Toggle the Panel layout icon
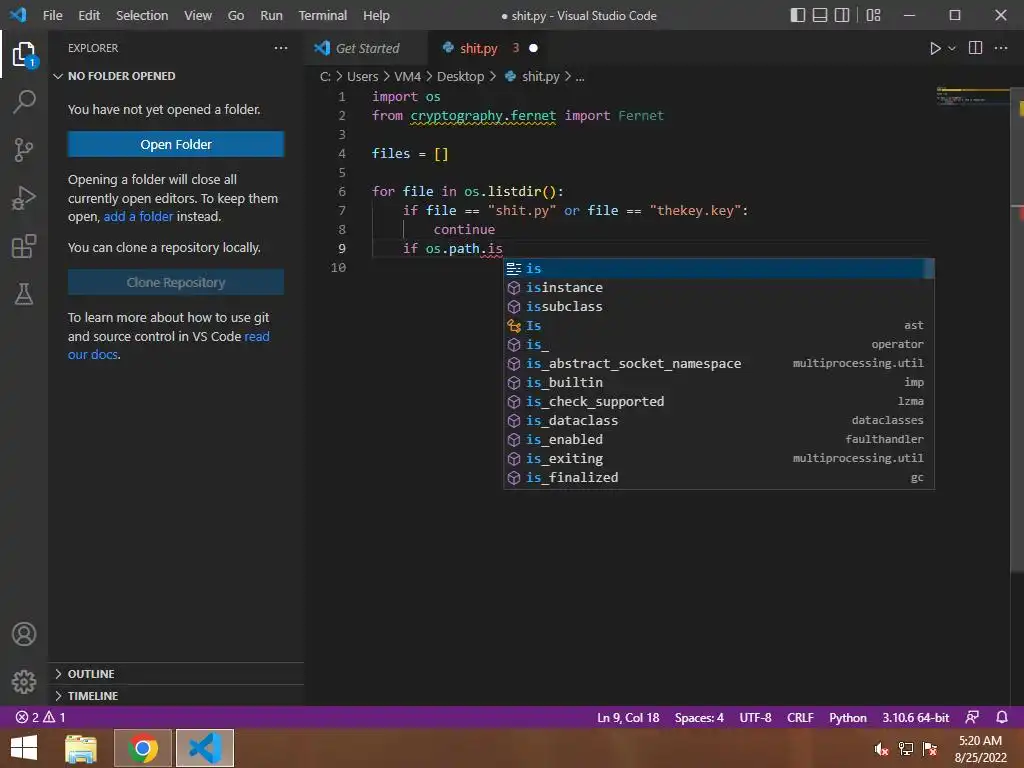This screenshot has height=768, width=1024. [820, 15]
